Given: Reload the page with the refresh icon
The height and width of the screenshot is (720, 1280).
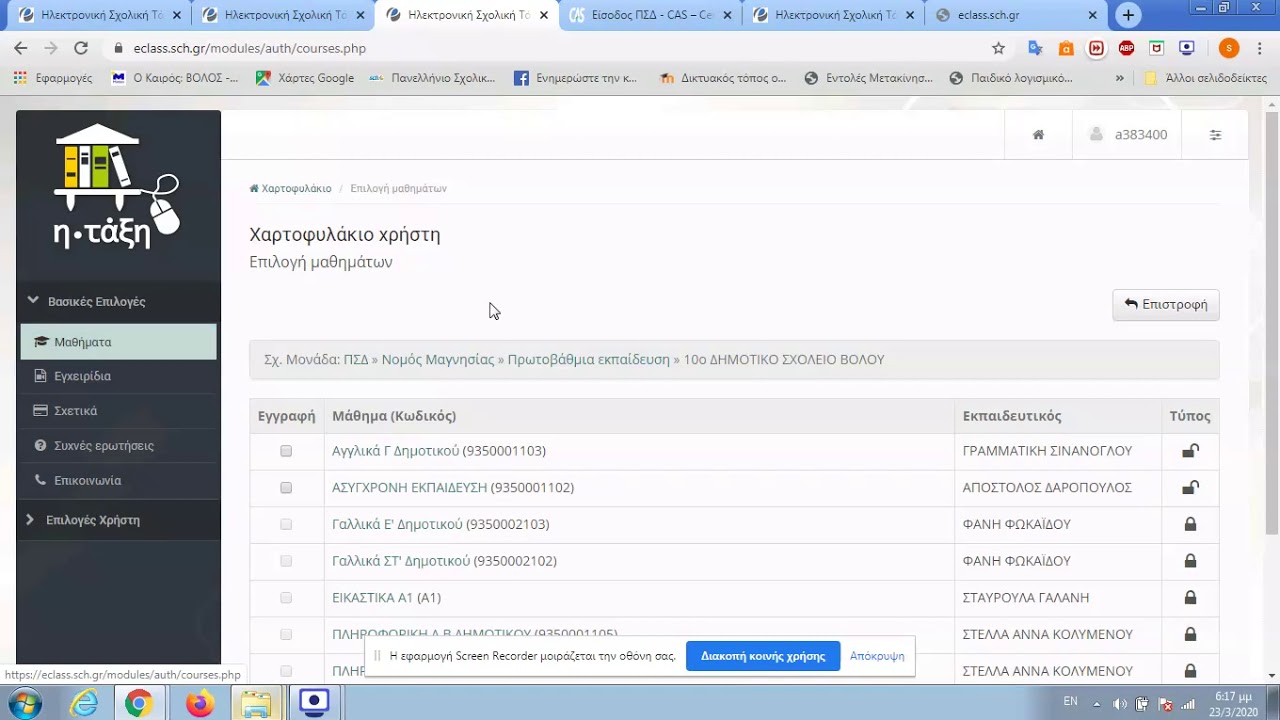Looking at the screenshot, I should pos(81,48).
